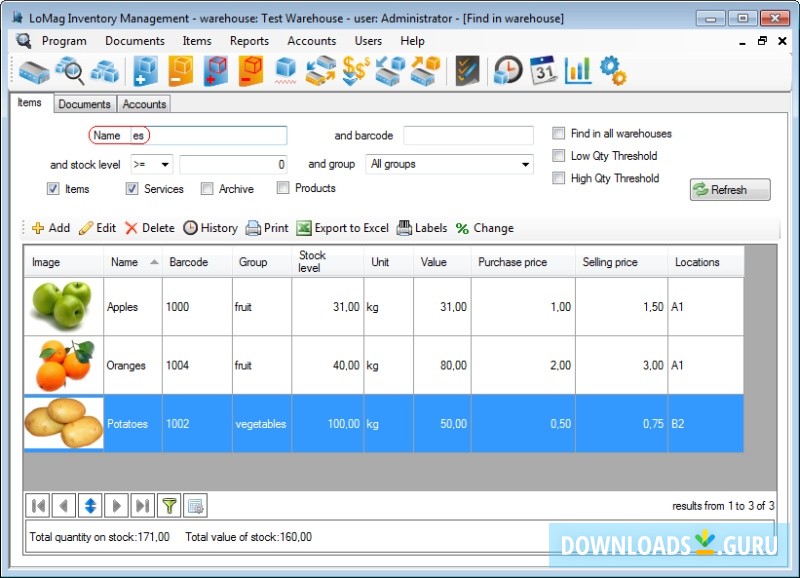The image size is (800, 578).
Task: Select the Potatoes row in the table
Action: click(x=300, y=424)
